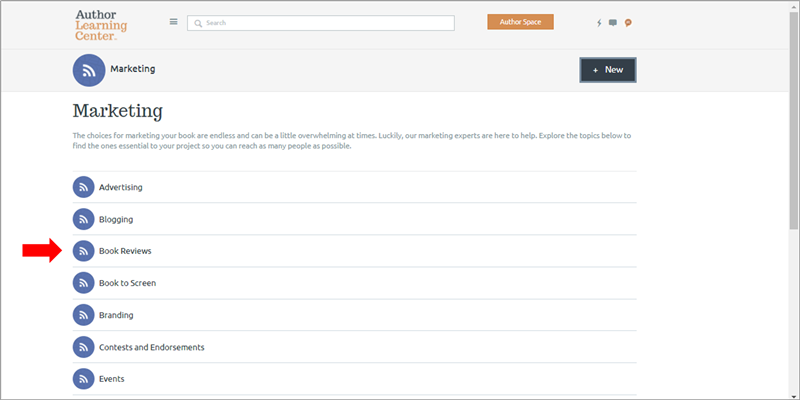
Task: Click the marketing description paragraph text
Action: (352, 141)
